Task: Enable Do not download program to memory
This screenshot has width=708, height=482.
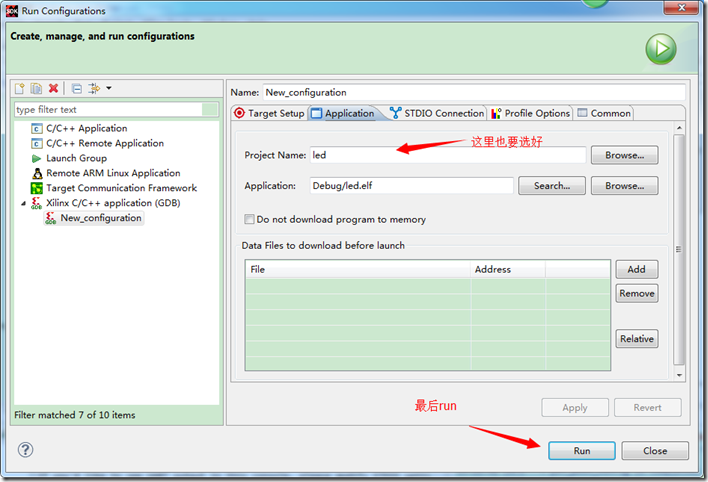Action: coord(250,219)
